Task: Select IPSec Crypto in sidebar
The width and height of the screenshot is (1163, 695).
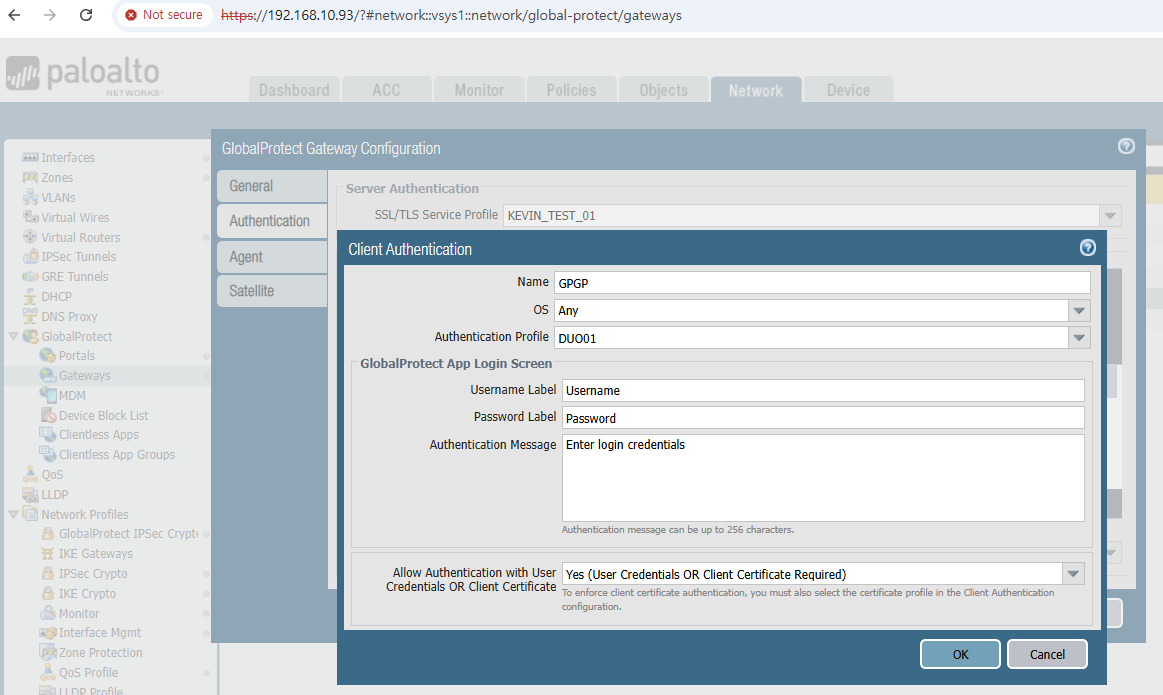Action: tap(93, 573)
